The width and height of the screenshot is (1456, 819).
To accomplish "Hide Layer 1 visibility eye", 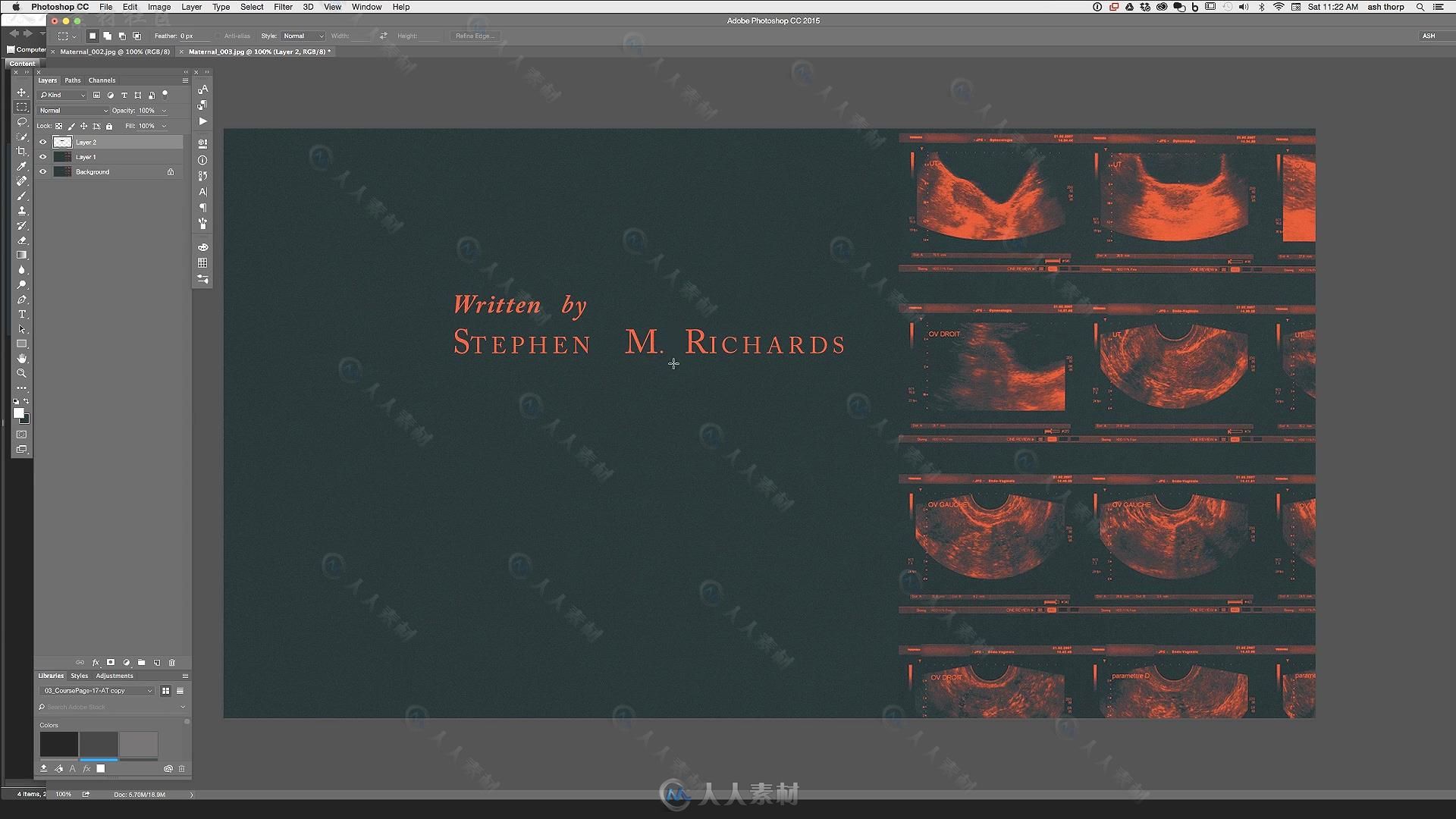I will 43,157.
